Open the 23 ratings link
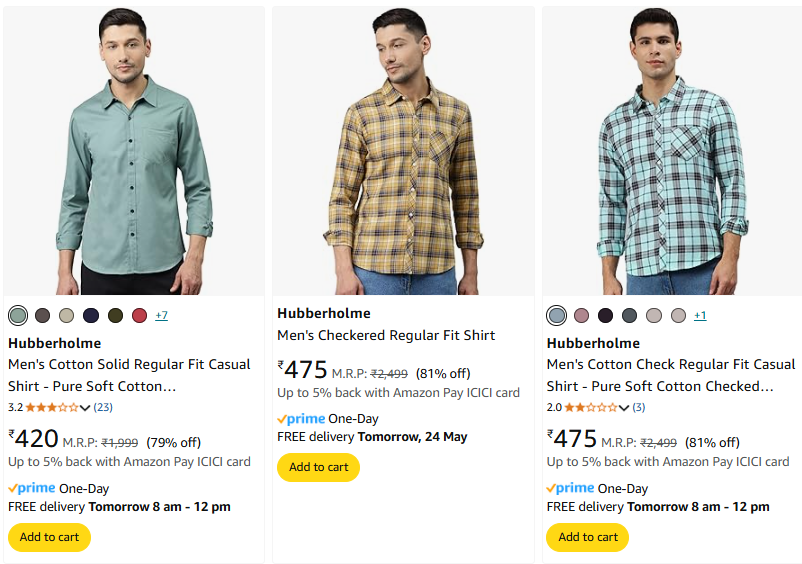 103,407
